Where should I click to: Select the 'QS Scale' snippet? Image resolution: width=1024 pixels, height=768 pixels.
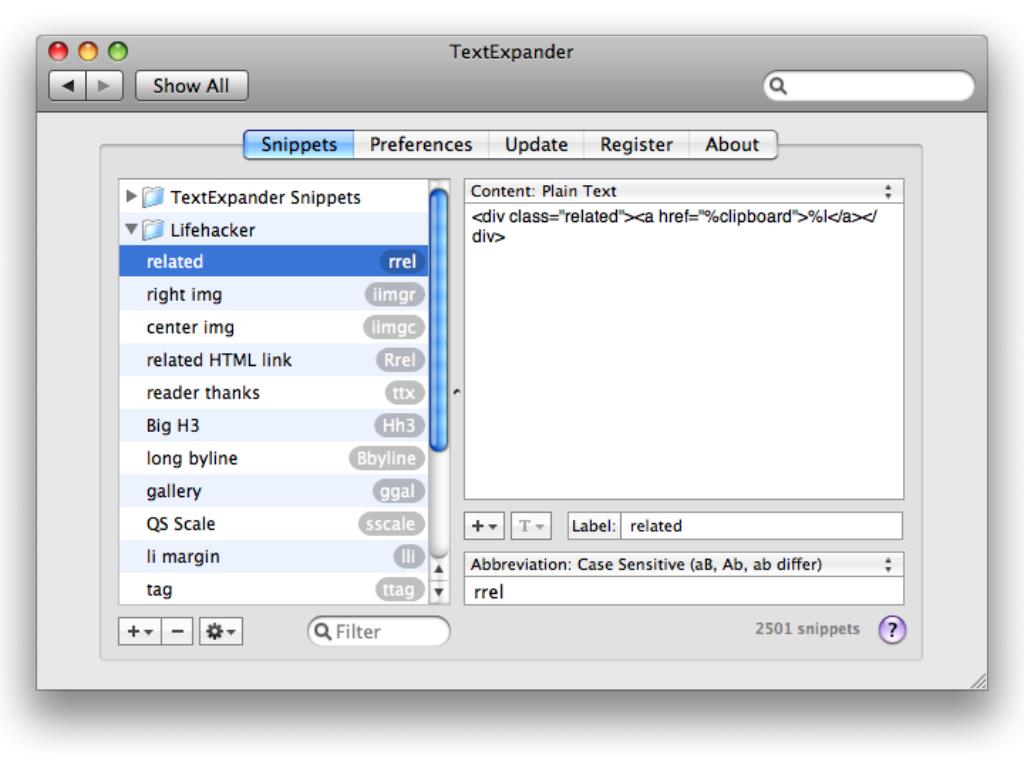274,524
